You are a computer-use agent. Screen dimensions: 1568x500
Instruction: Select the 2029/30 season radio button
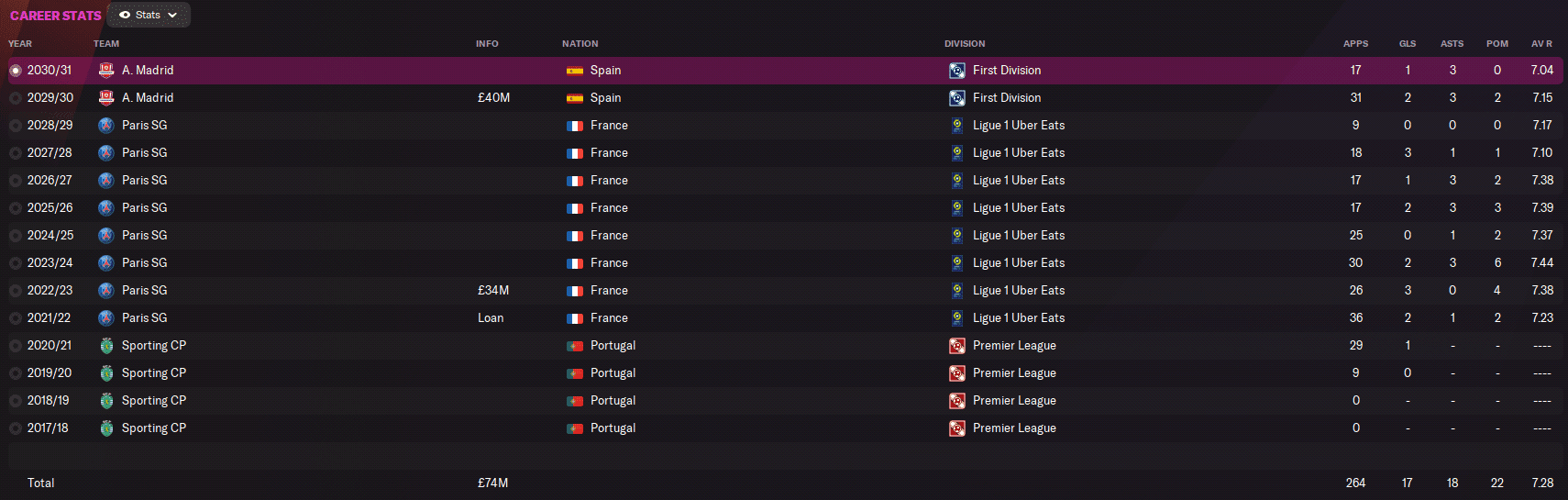click(16, 98)
